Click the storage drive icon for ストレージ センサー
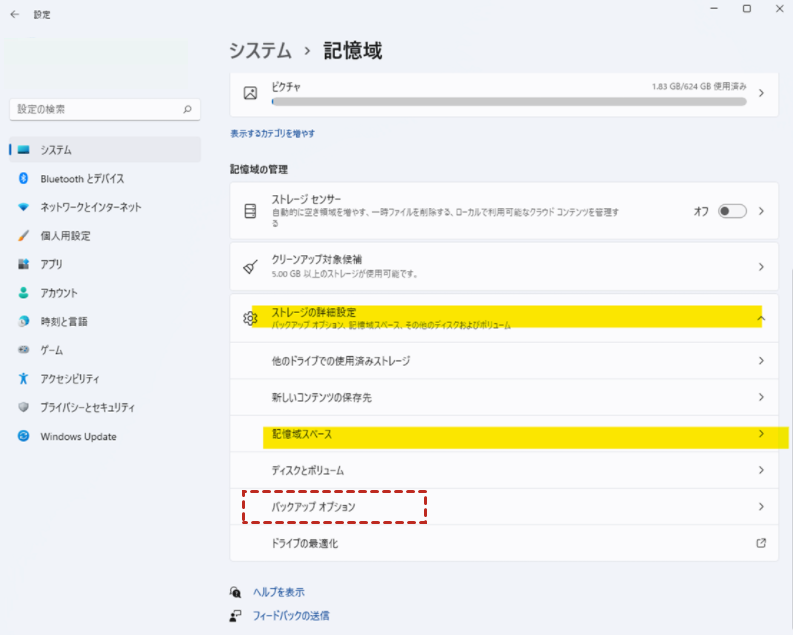The height and width of the screenshot is (635, 793). [x=250, y=211]
